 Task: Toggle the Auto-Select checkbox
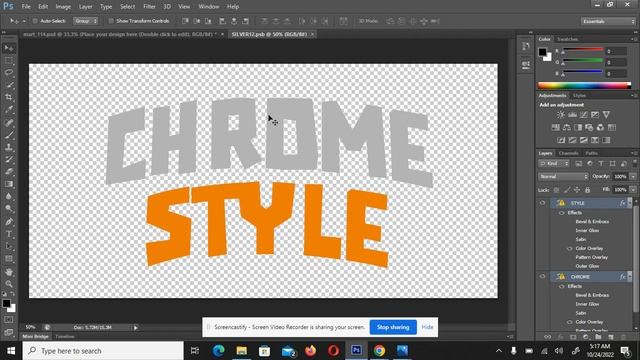35,21
